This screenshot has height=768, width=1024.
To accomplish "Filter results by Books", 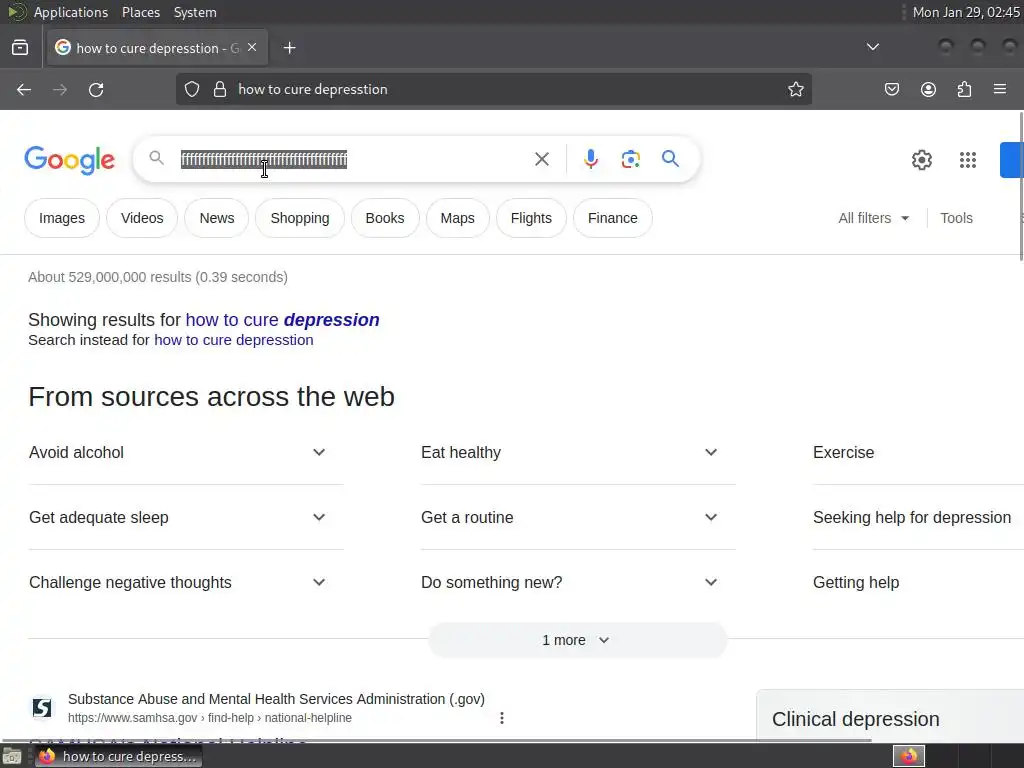I will 385,218.
